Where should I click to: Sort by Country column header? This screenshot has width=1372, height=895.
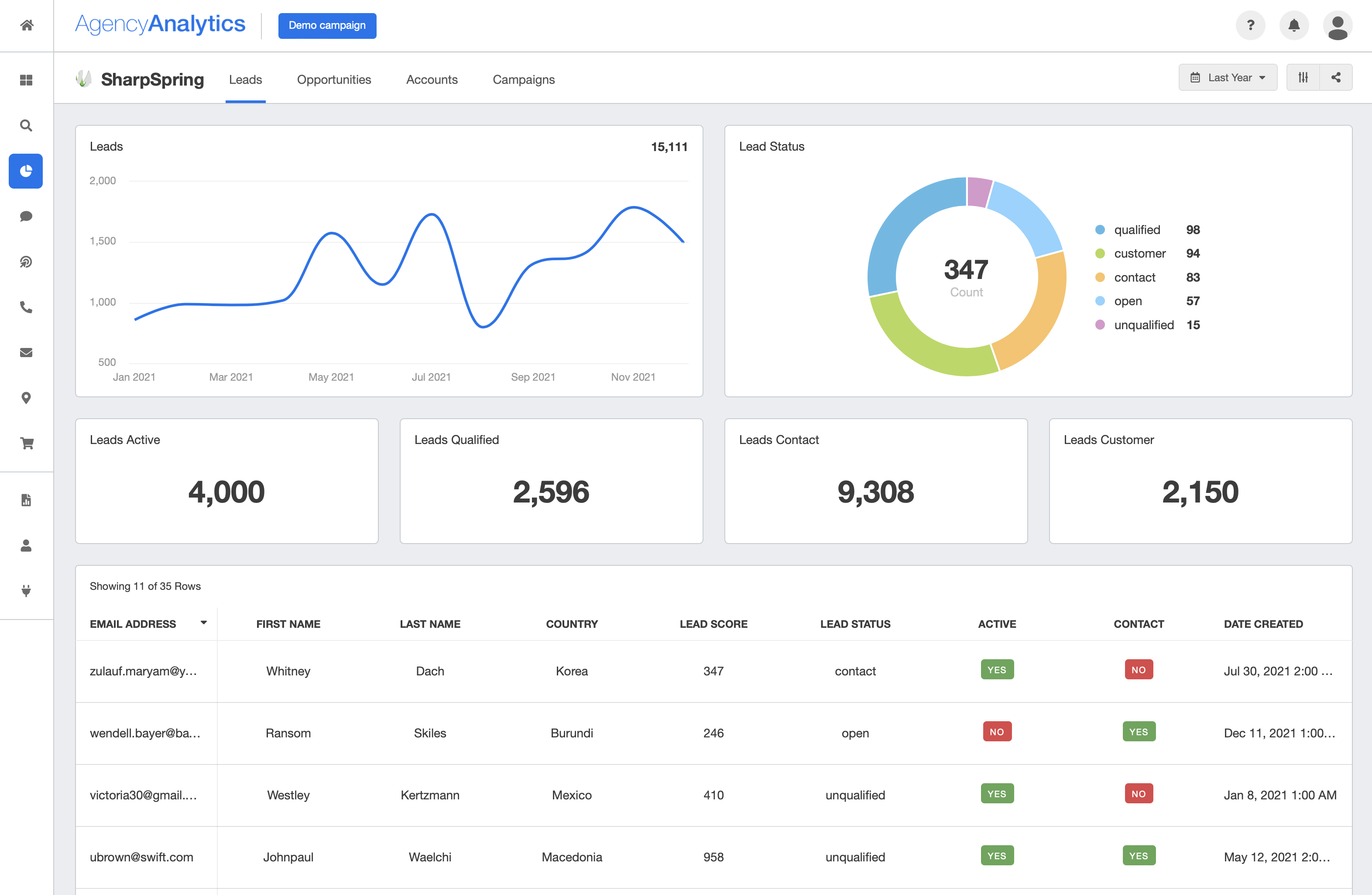coord(572,624)
